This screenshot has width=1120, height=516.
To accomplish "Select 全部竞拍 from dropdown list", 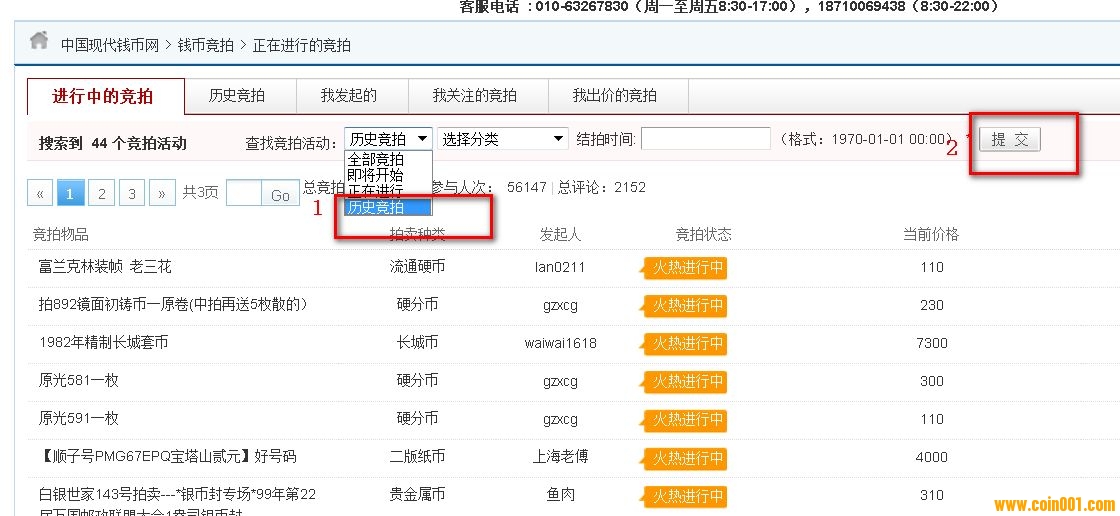I will (376, 160).
